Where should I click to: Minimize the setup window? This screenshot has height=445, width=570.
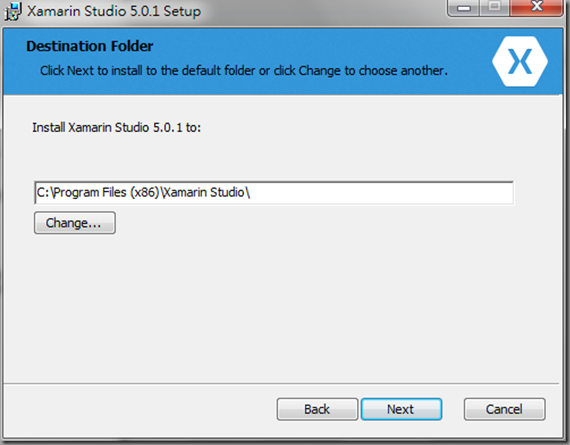464,8
